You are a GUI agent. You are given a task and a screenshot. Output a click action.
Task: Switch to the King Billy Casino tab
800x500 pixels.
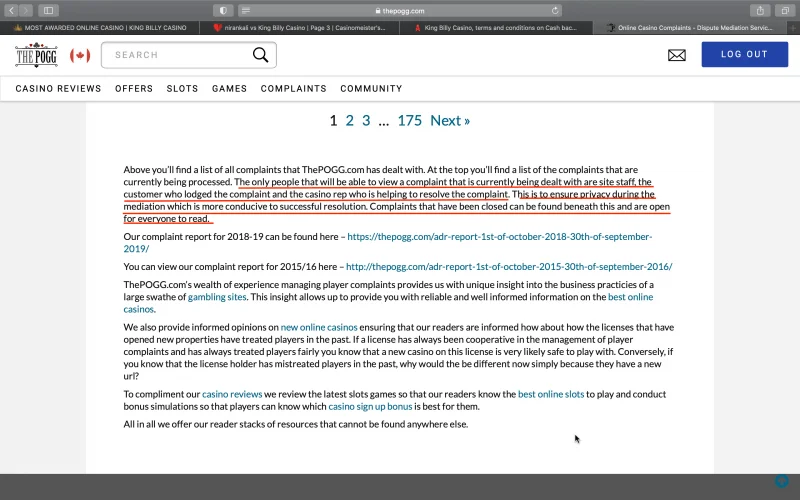click(x=100, y=28)
